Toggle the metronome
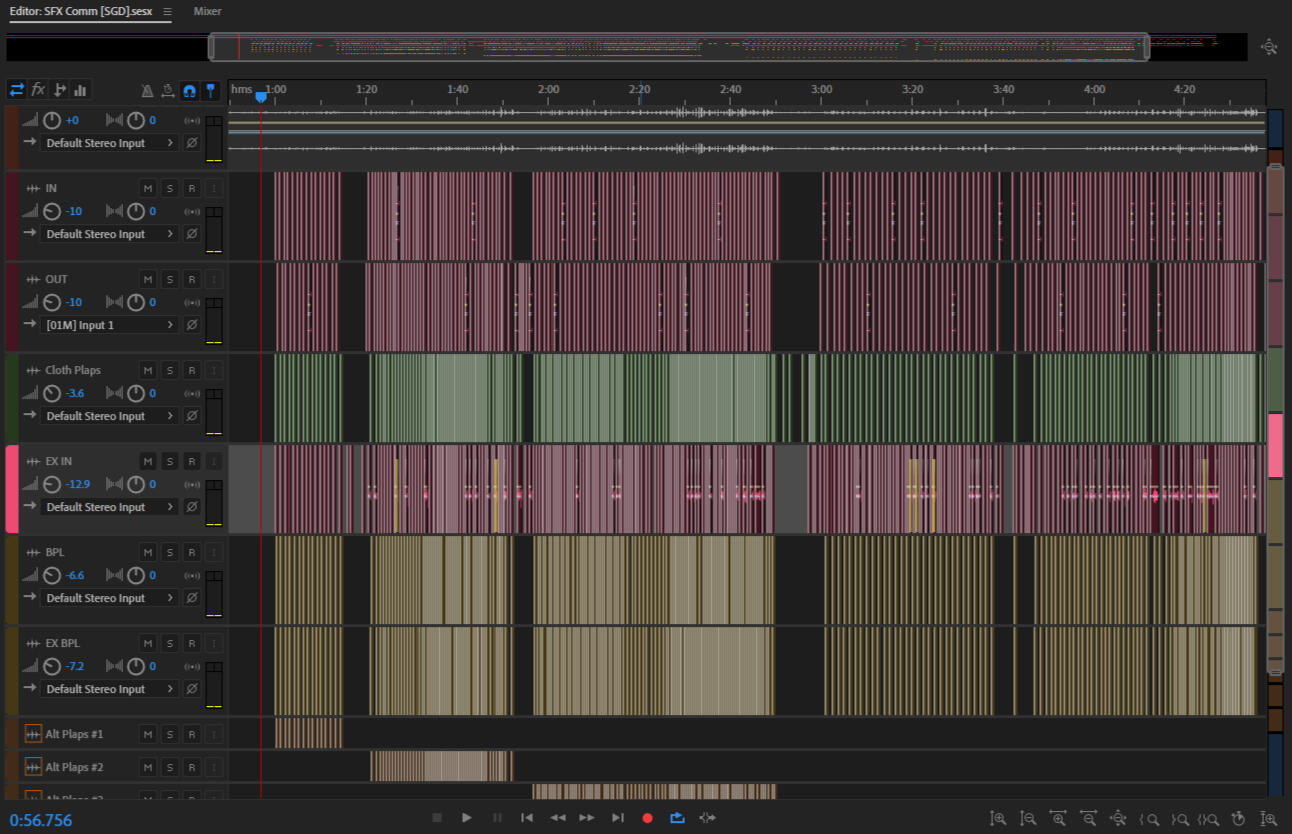The image size is (1292, 834). (147, 90)
